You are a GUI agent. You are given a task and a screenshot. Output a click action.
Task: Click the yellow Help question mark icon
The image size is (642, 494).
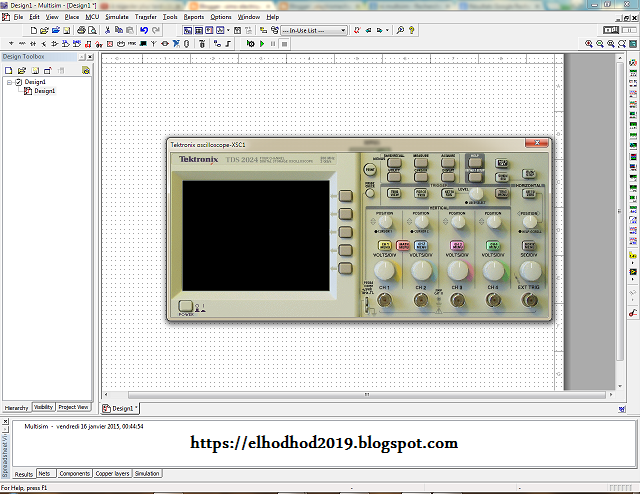click(x=411, y=30)
